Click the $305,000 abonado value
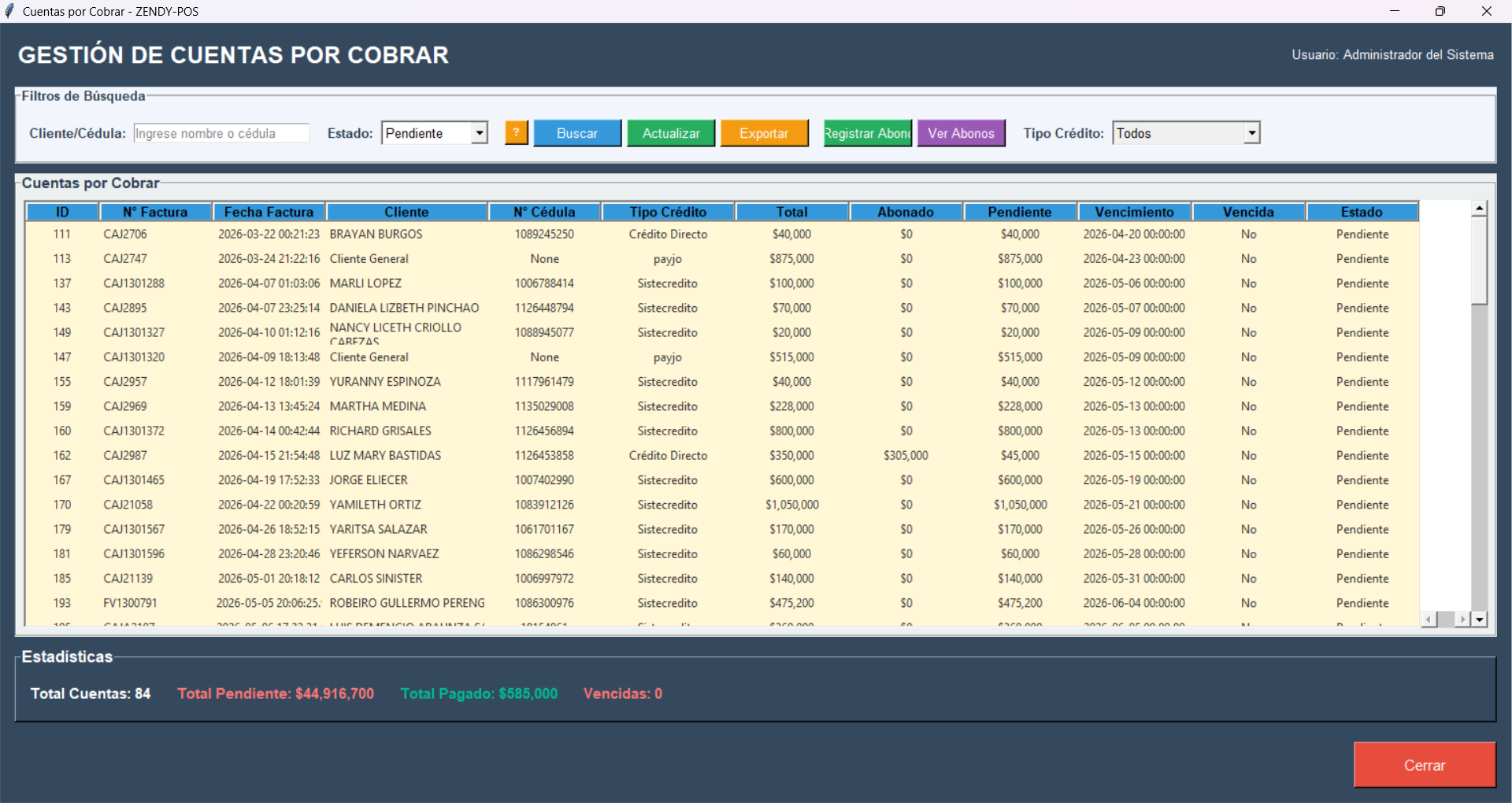 tap(906, 455)
